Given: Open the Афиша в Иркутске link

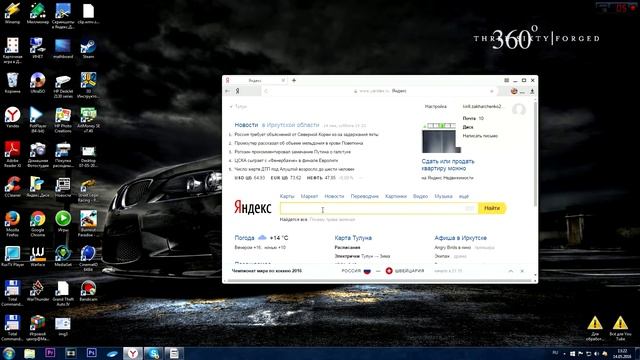Looking at the screenshot, I should coord(460,238).
